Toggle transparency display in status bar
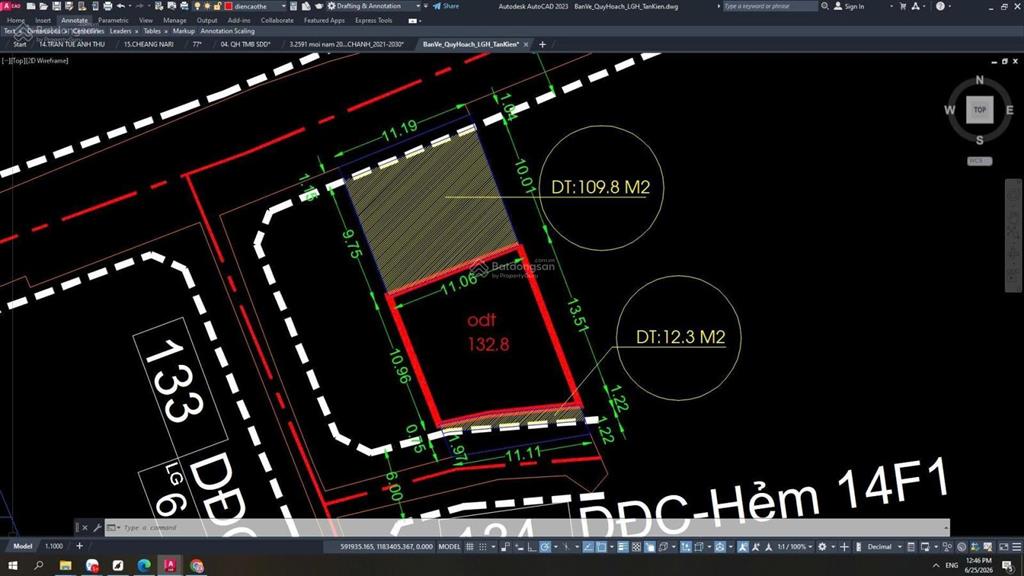Viewport: 1024px width, 576px height. point(636,547)
